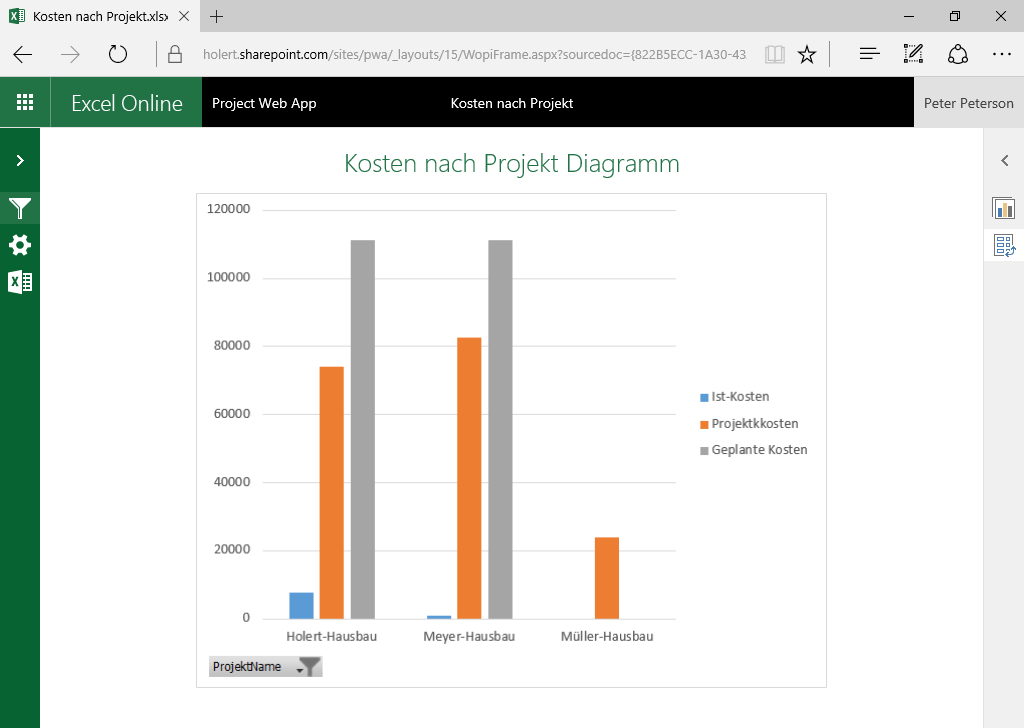Minimize the browser window
The height and width of the screenshot is (728, 1024).
(x=909, y=16)
